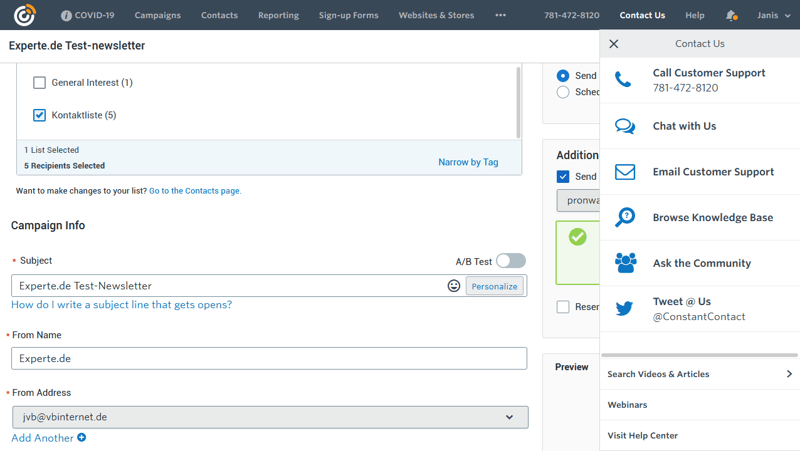The height and width of the screenshot is (451, 800).
Task: Open Chat with Us speech bubble icon
Action: pos(625,126)
